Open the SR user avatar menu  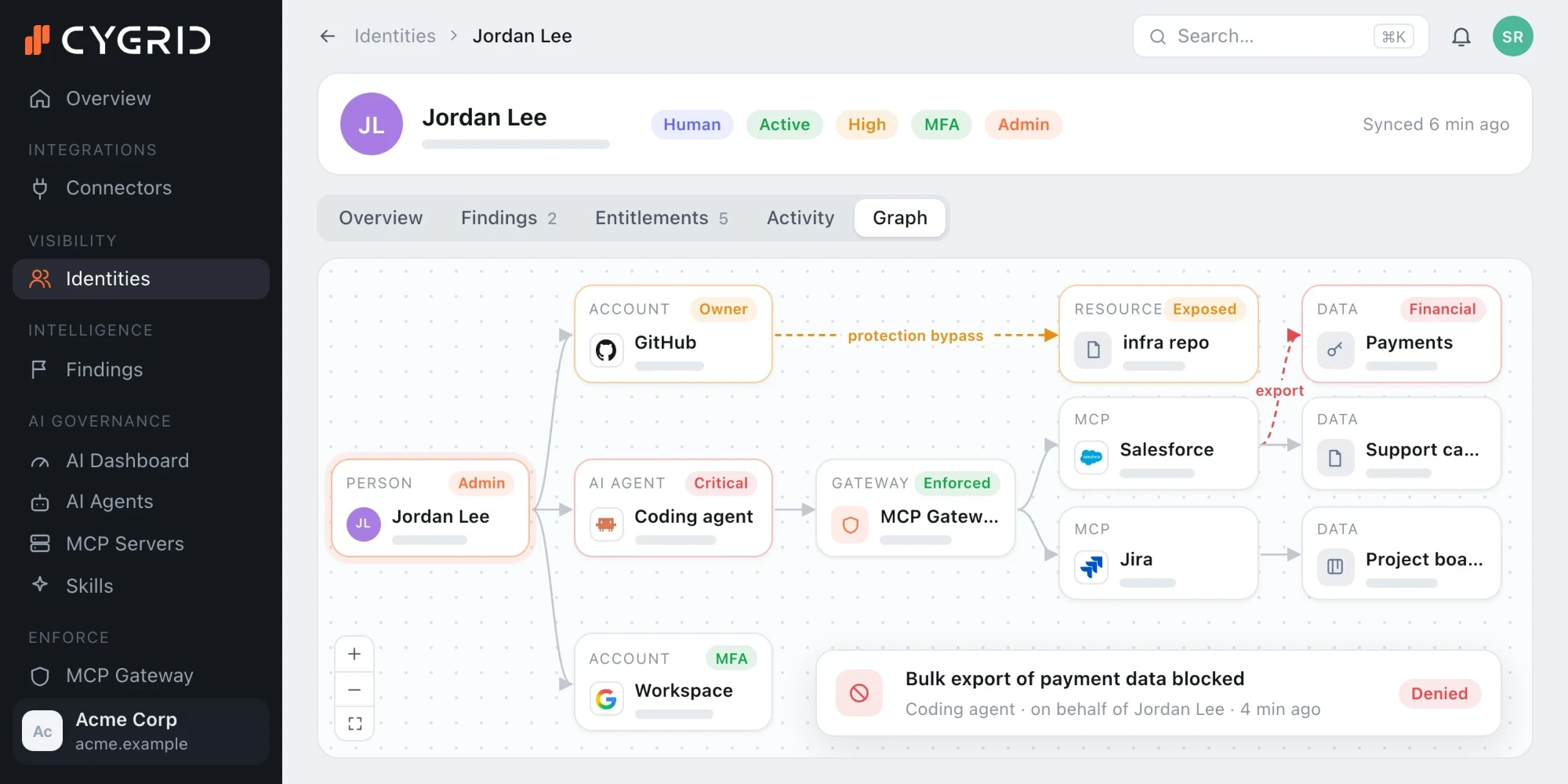(1512, 36)
